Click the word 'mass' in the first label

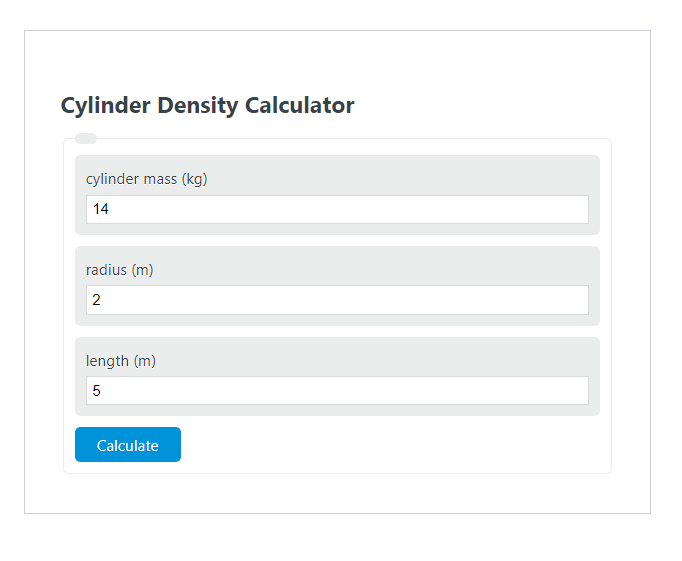160,180
